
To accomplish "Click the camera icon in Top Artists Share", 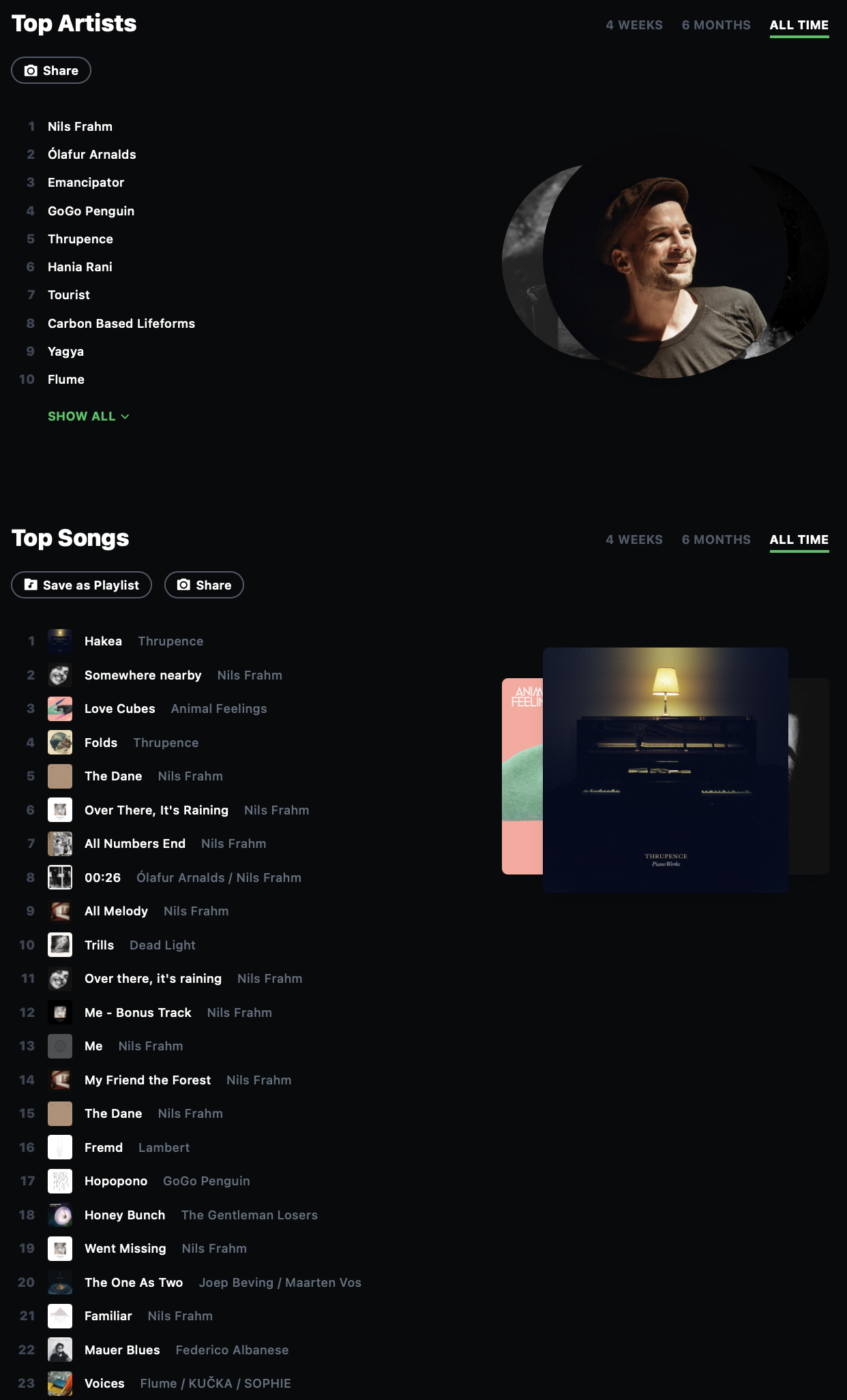I will click(x=31, y=70).
